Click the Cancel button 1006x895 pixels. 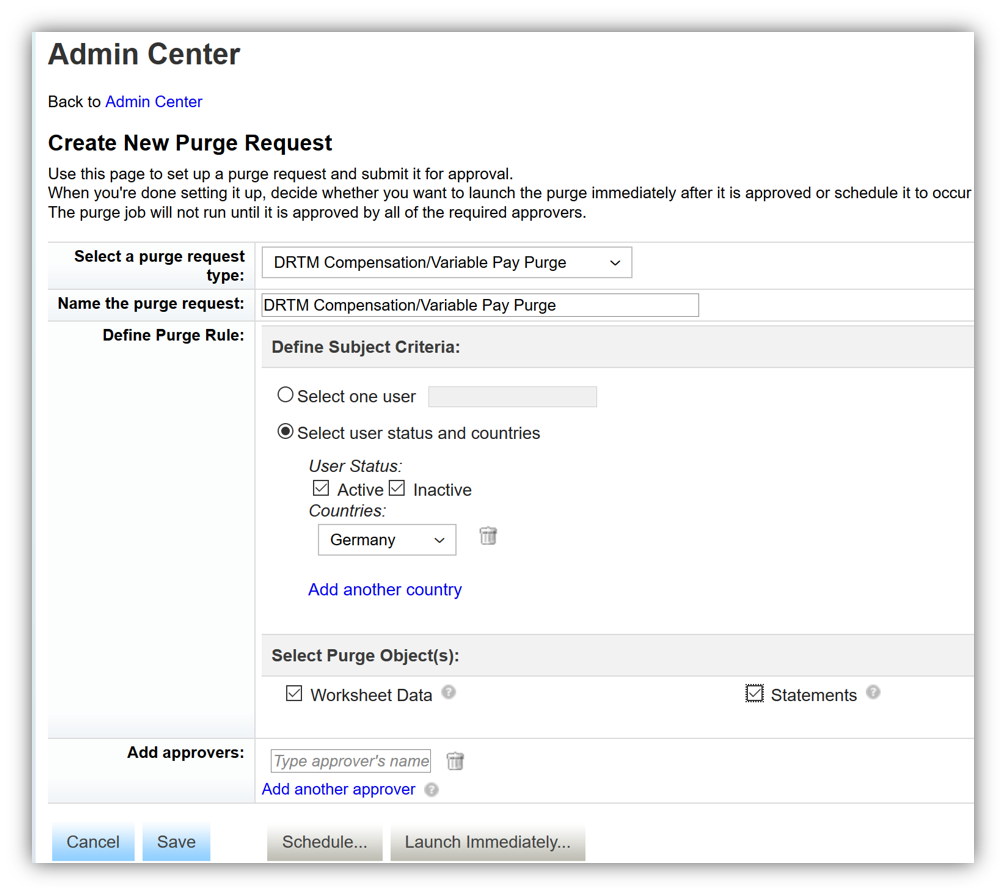click(x=93, y=842)
